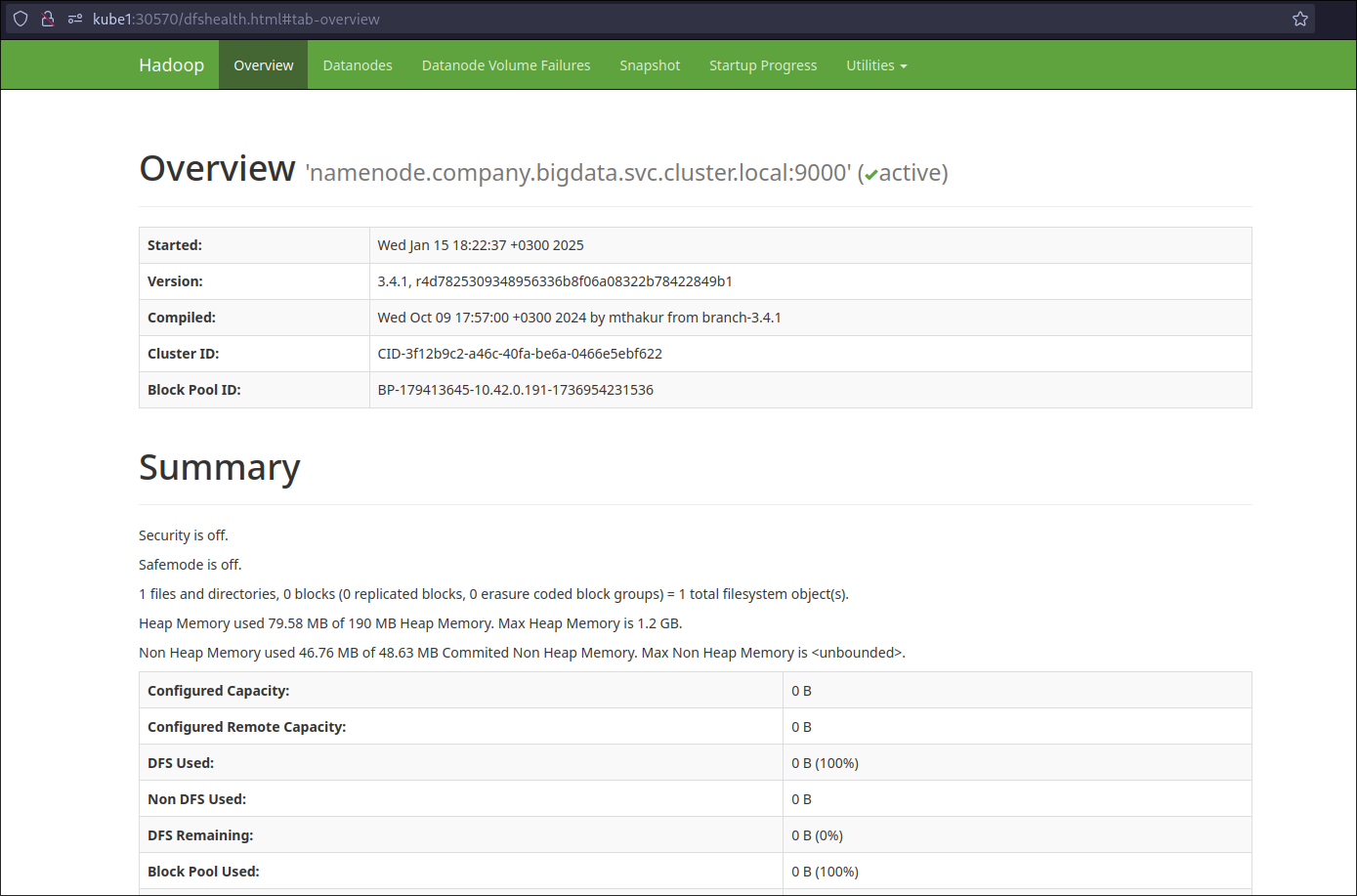Screen dimensions: 1357x896
Task: Click the DFS Used value 0 B (100%)
Action: click(x=825, y=763)
